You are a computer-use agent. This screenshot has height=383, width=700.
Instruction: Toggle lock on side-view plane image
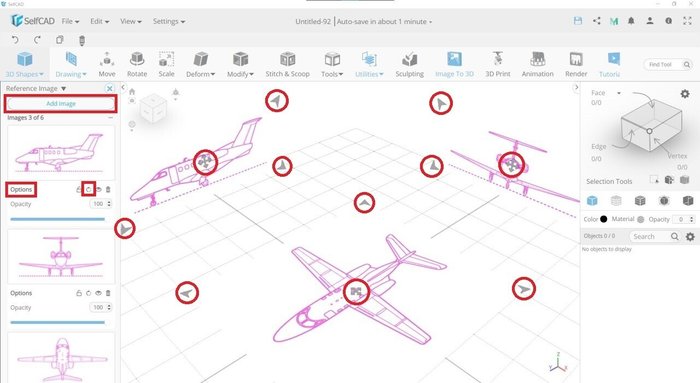(x=79, y=190)
